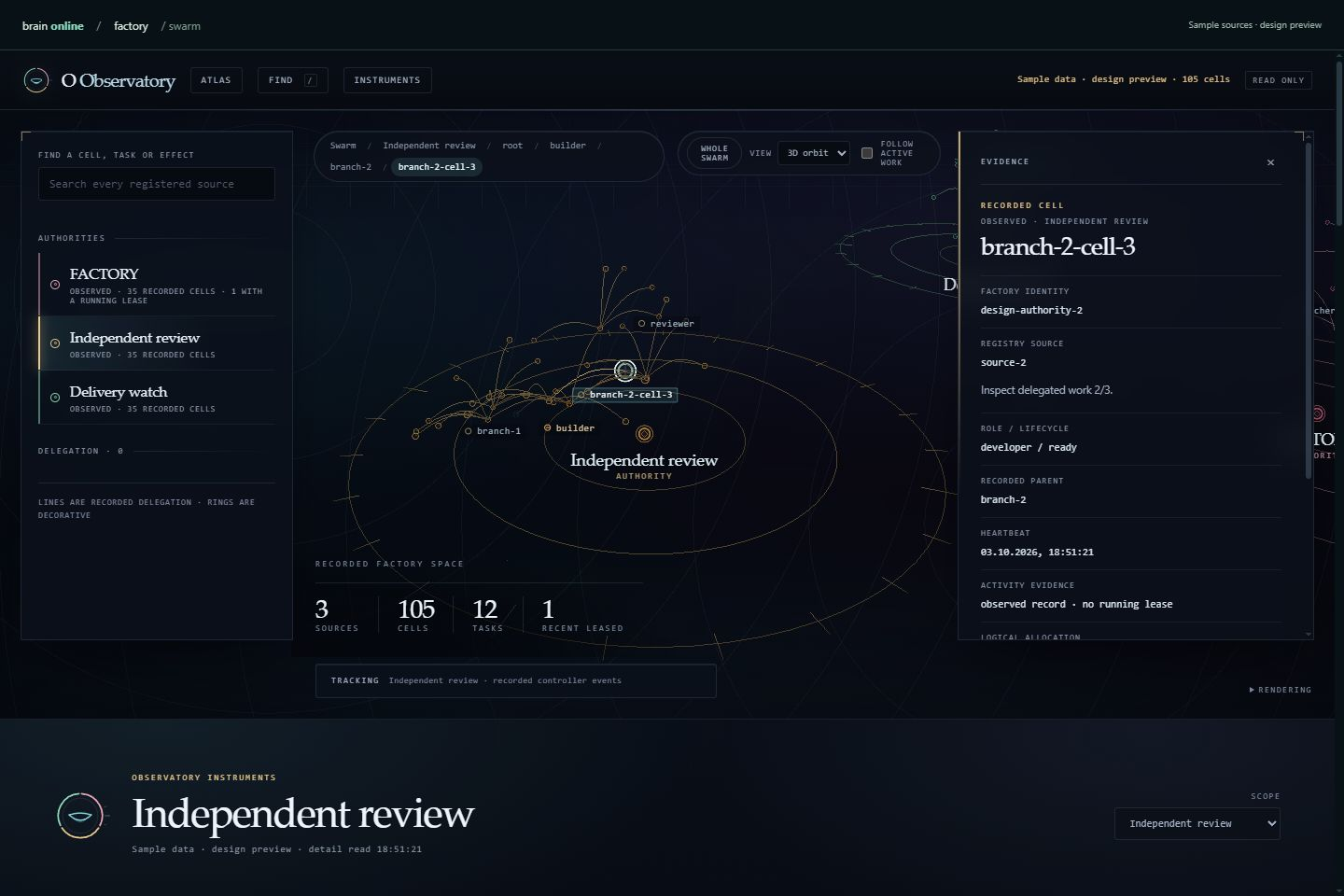Click the root breadcrumb in the graph path
Viewport: 1344px width, 896px height.
(512, 146)
